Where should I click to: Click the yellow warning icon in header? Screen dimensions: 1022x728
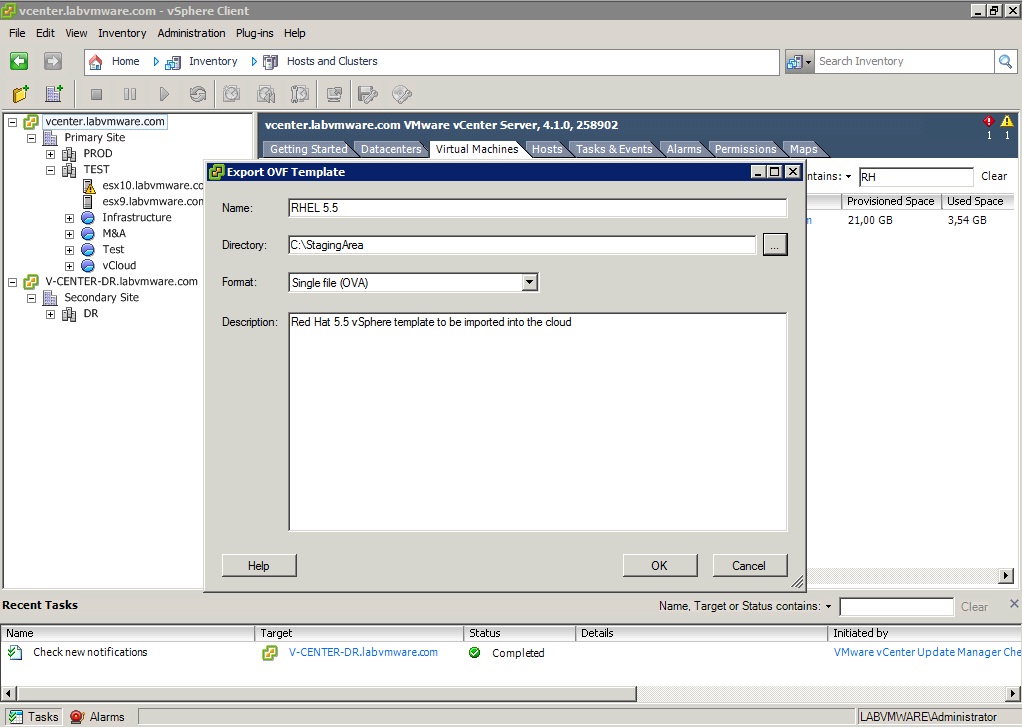(1007, 121)
